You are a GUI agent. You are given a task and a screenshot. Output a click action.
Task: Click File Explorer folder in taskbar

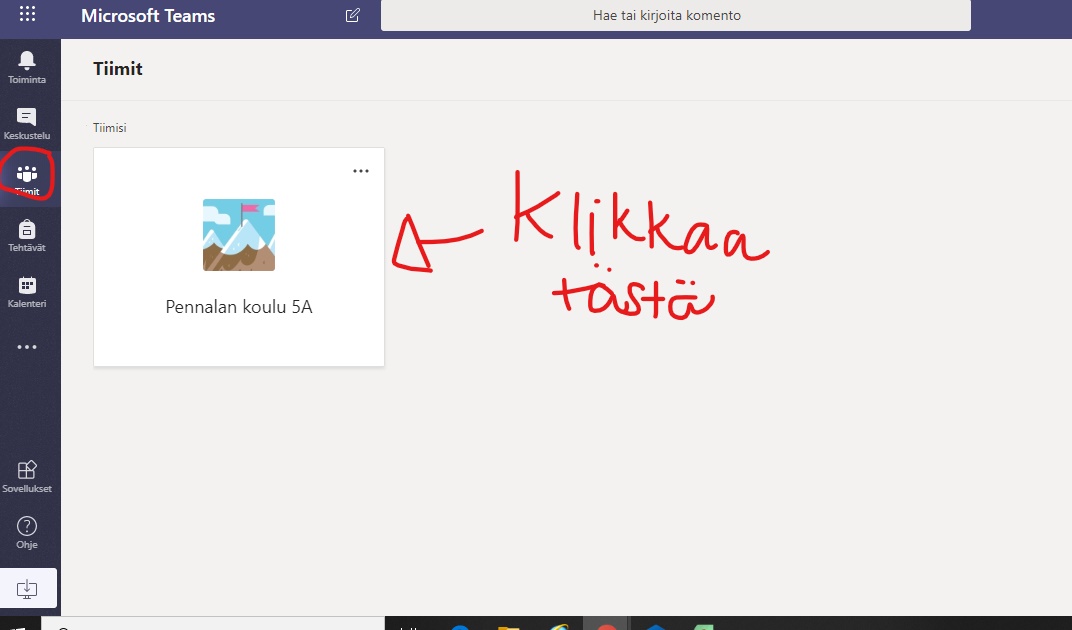(509, 626)
